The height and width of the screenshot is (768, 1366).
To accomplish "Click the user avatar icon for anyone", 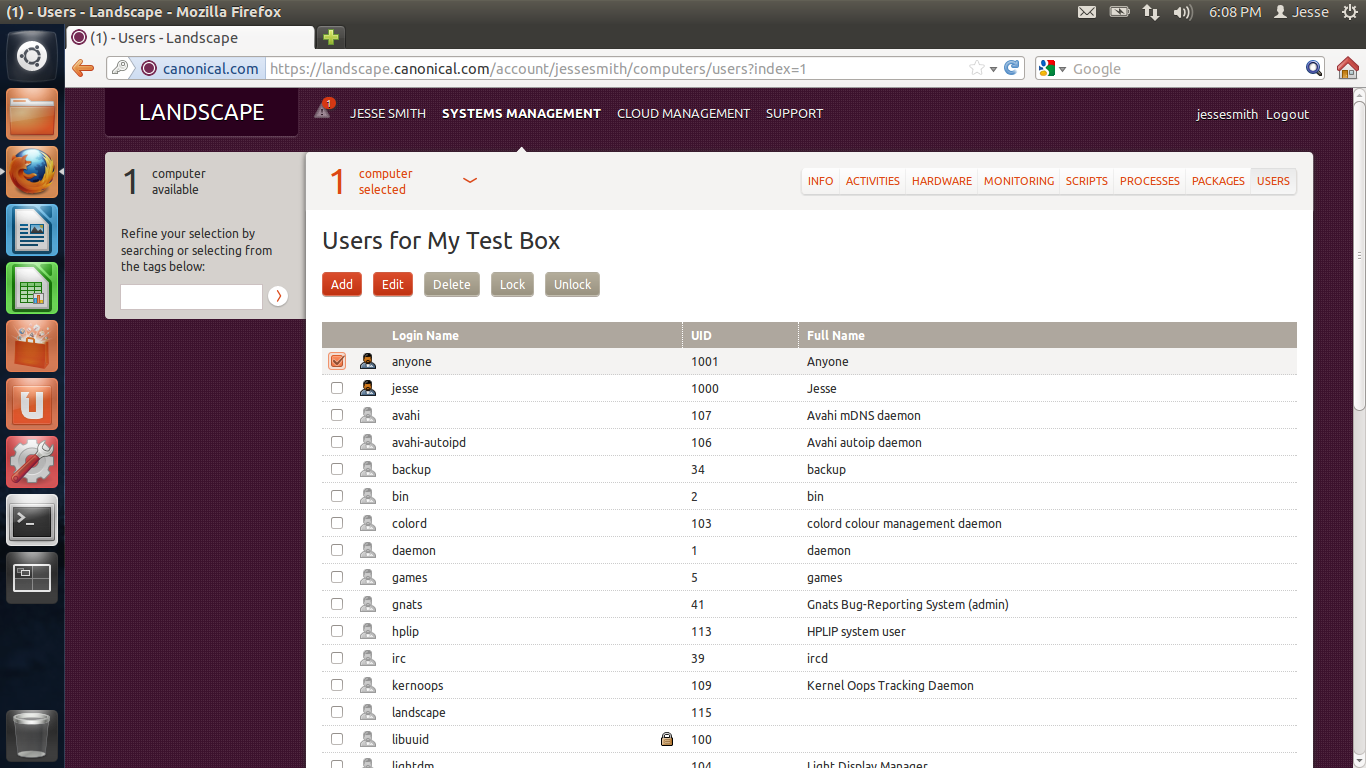I will [368, 361].
